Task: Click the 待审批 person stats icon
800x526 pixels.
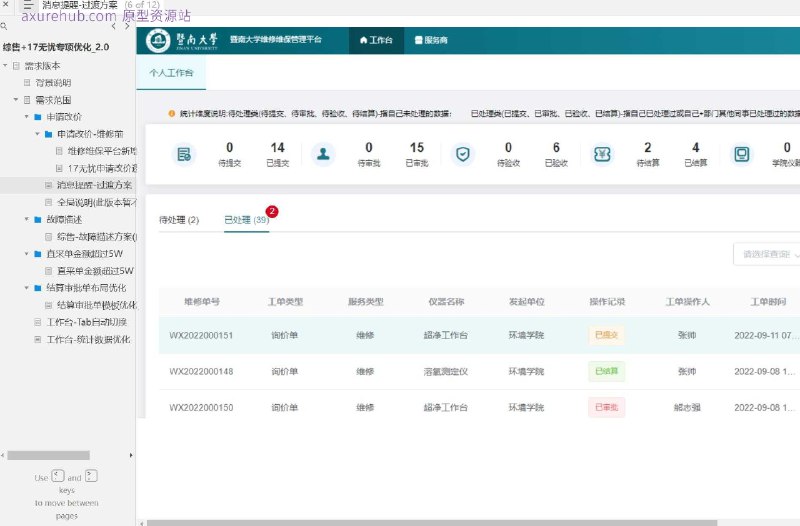Action: 323,154
